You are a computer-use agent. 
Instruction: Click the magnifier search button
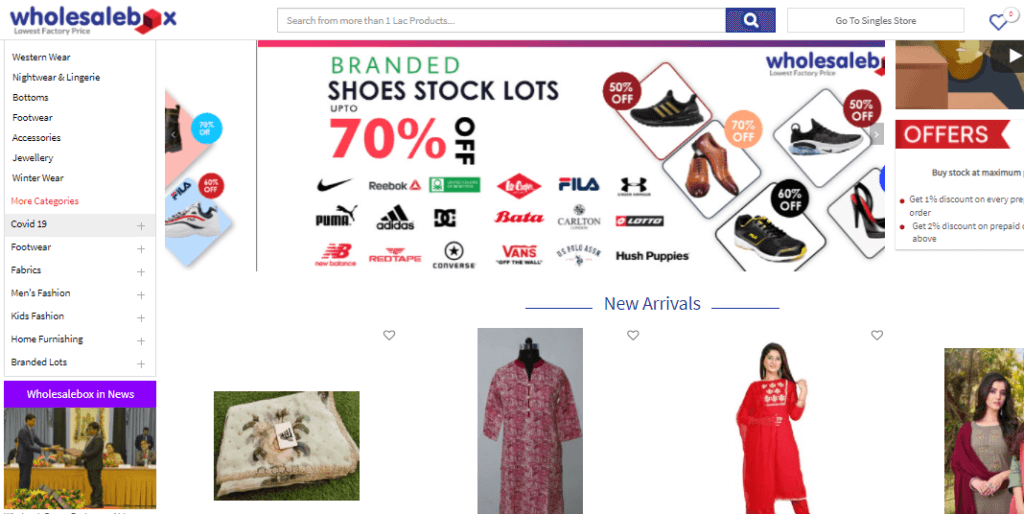coord(750,20)
